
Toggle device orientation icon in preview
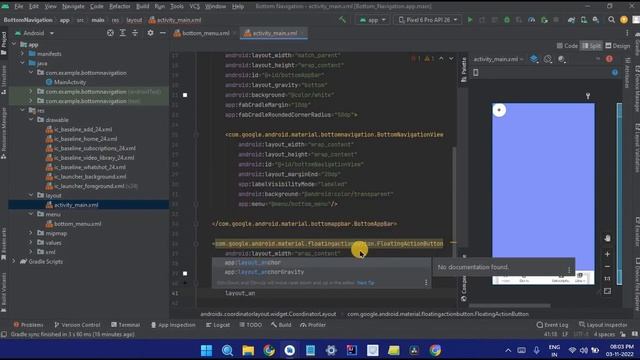tap(476, 73)
